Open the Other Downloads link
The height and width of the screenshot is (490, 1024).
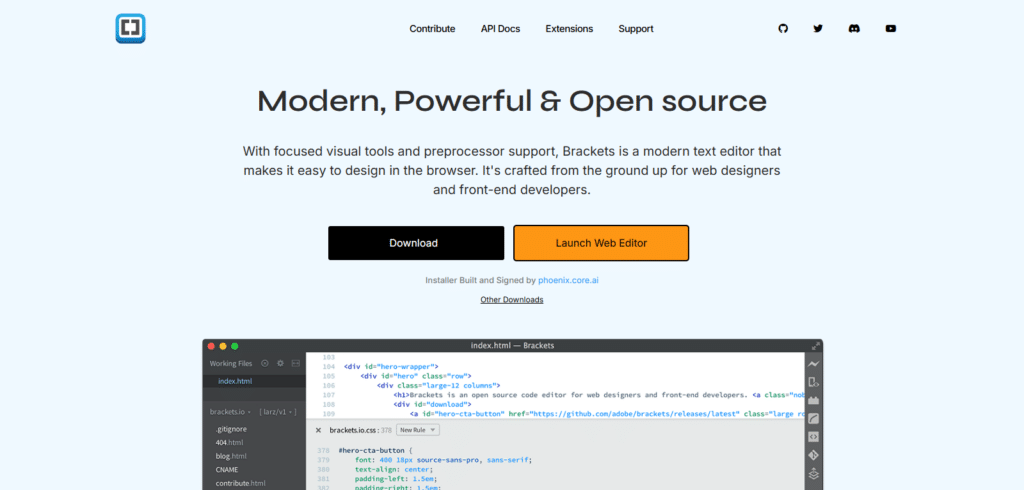click(x=512, y=300)
